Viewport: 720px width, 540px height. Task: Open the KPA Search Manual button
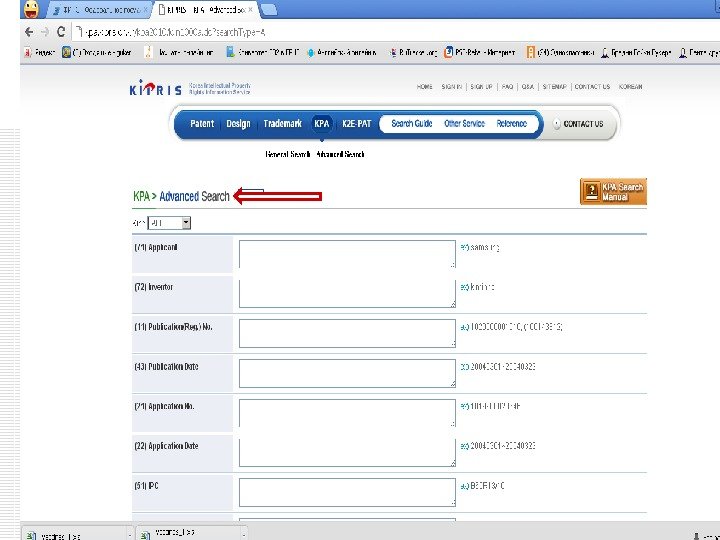click(613, 191)
